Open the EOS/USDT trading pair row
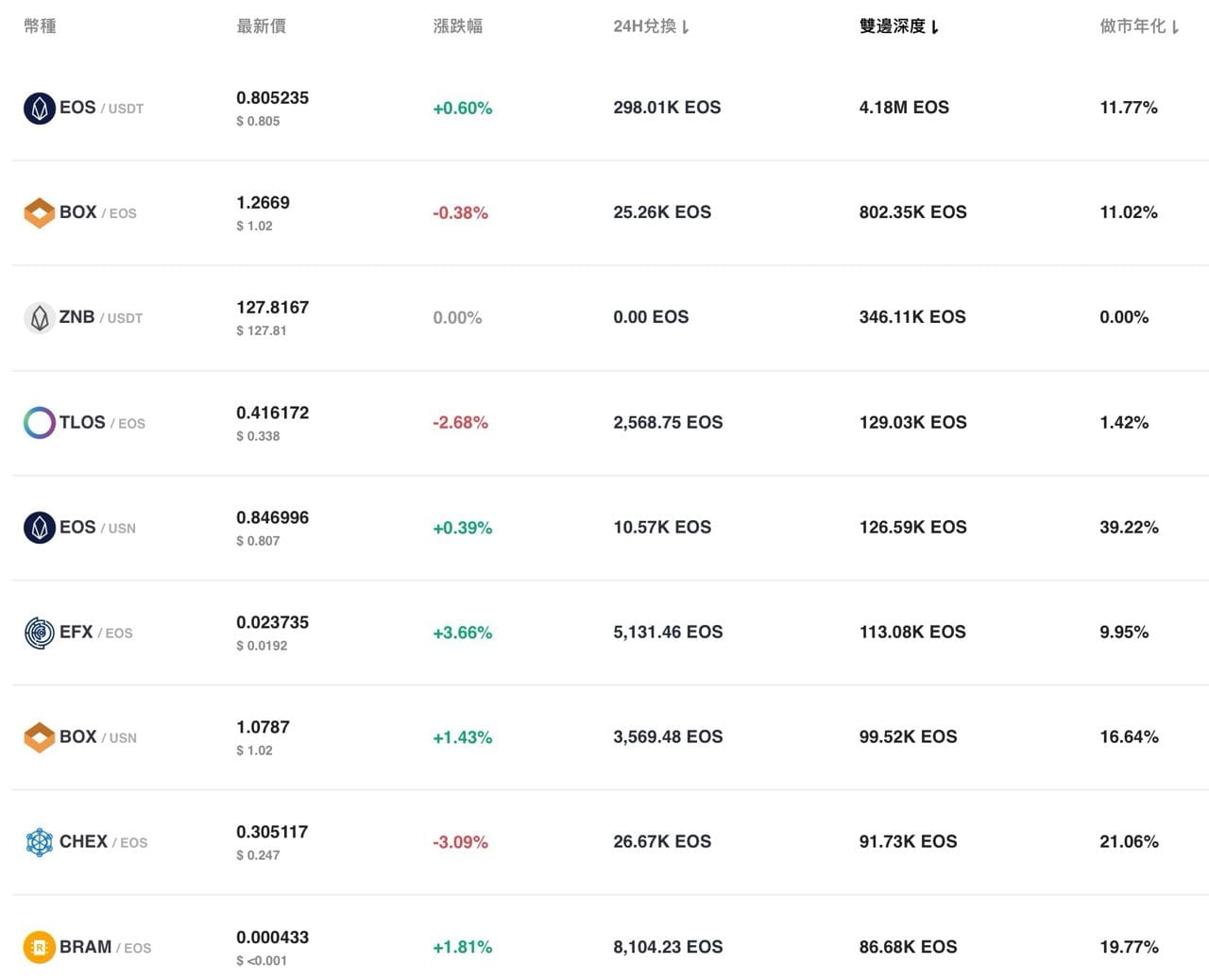Image resolution: width=1209 pixels, height=980 pixels. [93, 108]
